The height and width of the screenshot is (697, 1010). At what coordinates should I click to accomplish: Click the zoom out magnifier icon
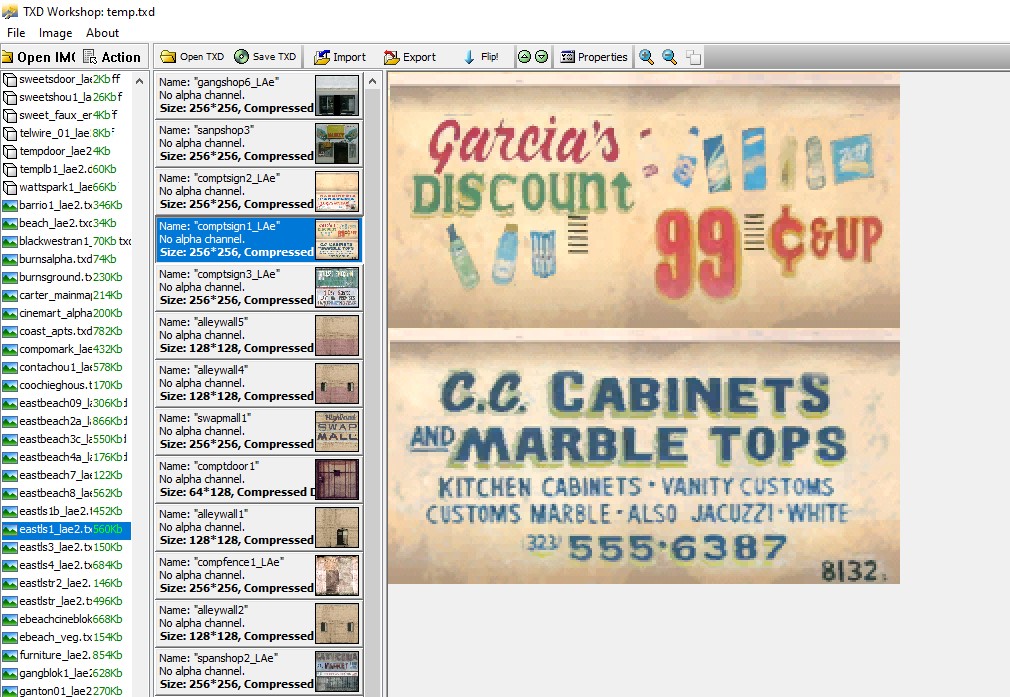(x=670, y=57)
